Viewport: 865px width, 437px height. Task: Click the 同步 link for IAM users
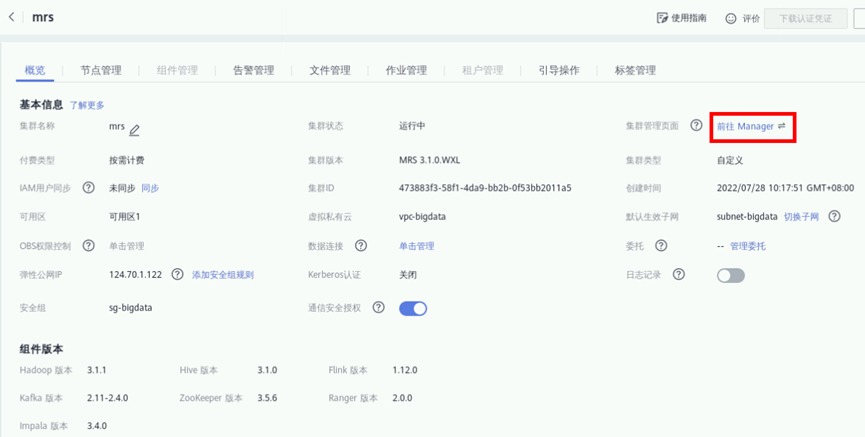pyautogui.click(x=150, y=187)
